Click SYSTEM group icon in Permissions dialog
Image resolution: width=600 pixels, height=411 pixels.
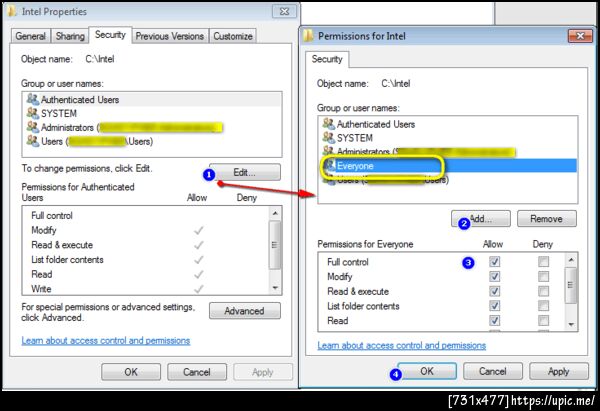[x=329, y=137]
